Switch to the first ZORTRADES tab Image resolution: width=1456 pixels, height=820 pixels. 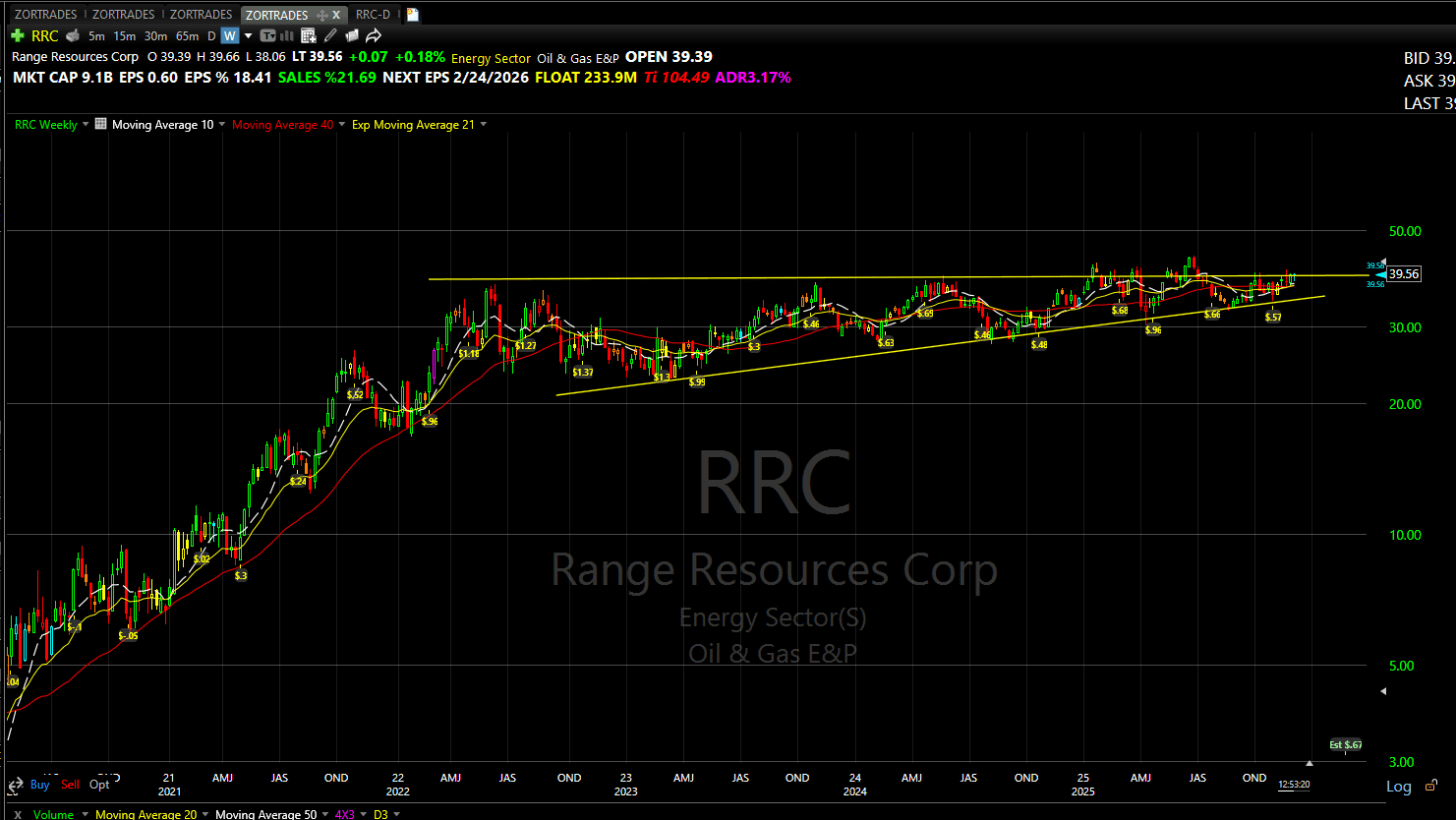(46, 15)
